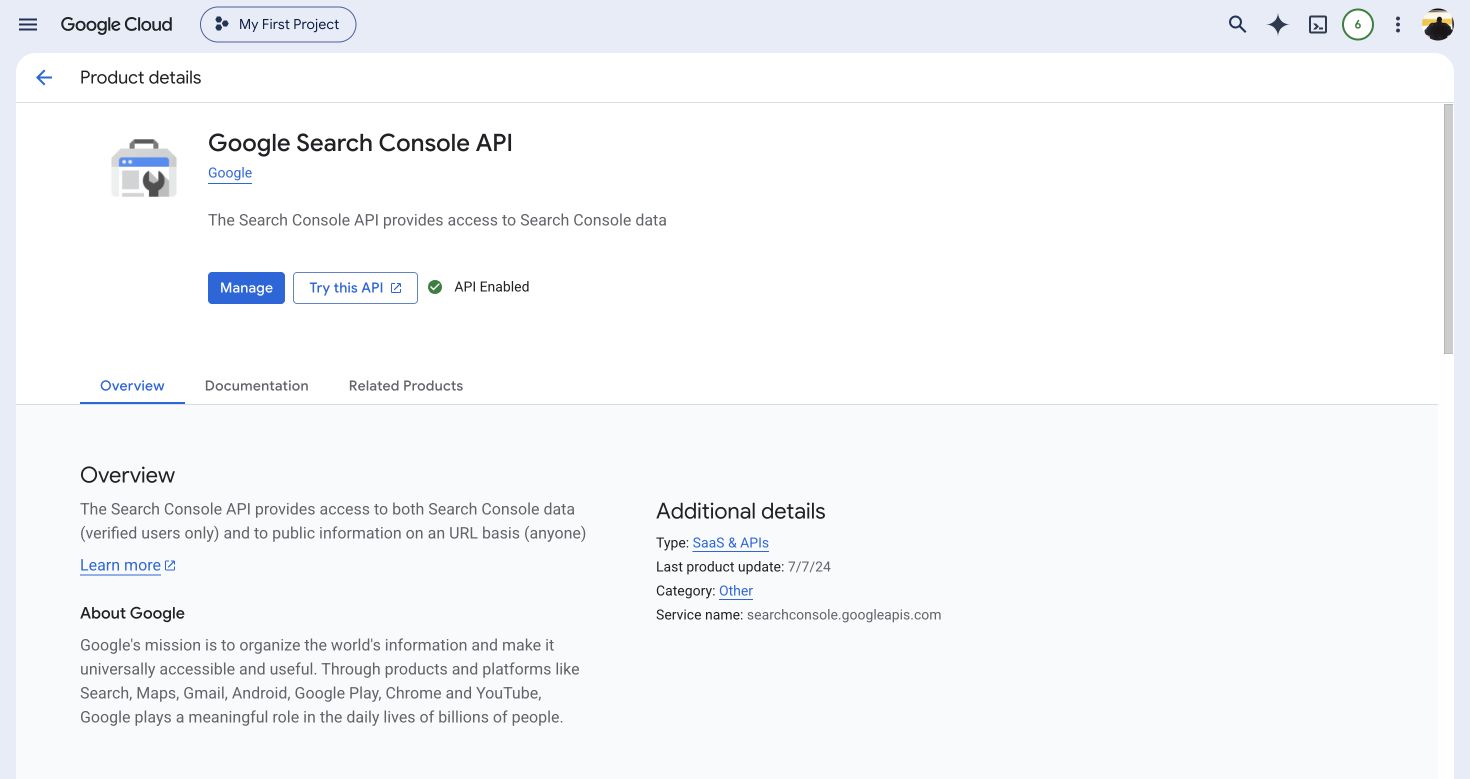1470x779 pixels.
Task: Click the Google Search Console API title
Action: pos(360,143)
